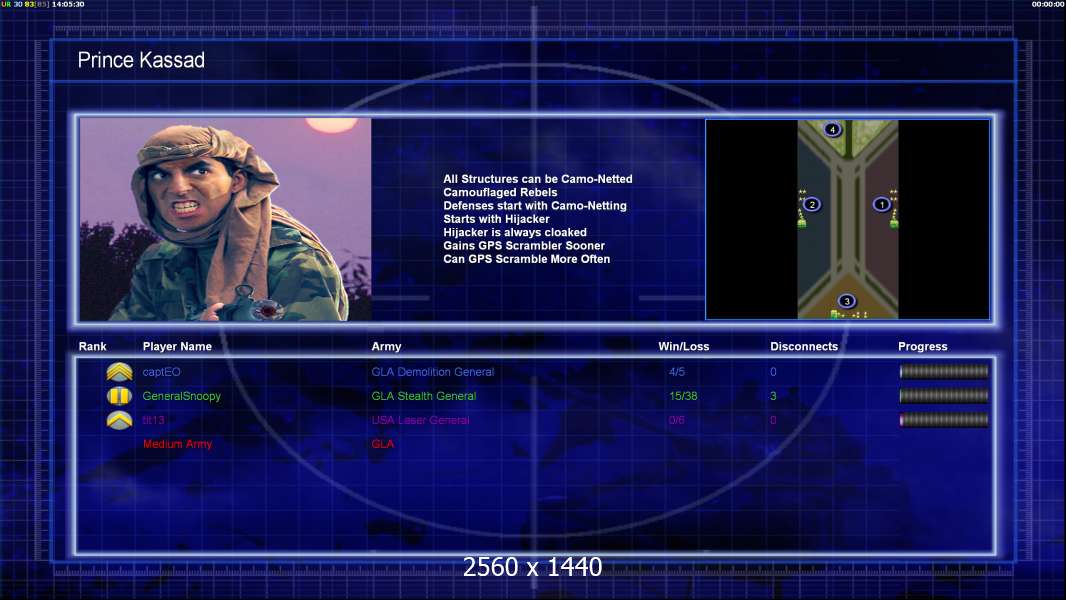The width and height of the screenshot is (1066, 600).
Task: Click captEO's win/loss record 4/5
Action: (x=676, y=372)
